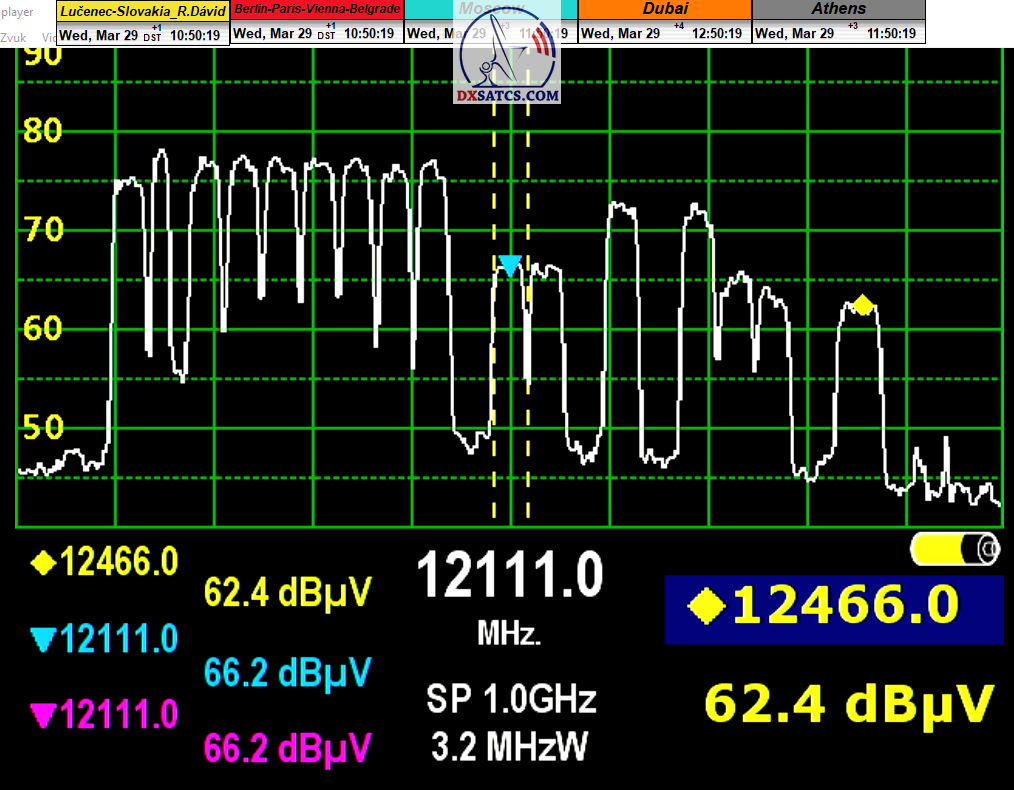
Task: Click the DXSATCS.COM satellite dish logo
Action: (509, 60)
